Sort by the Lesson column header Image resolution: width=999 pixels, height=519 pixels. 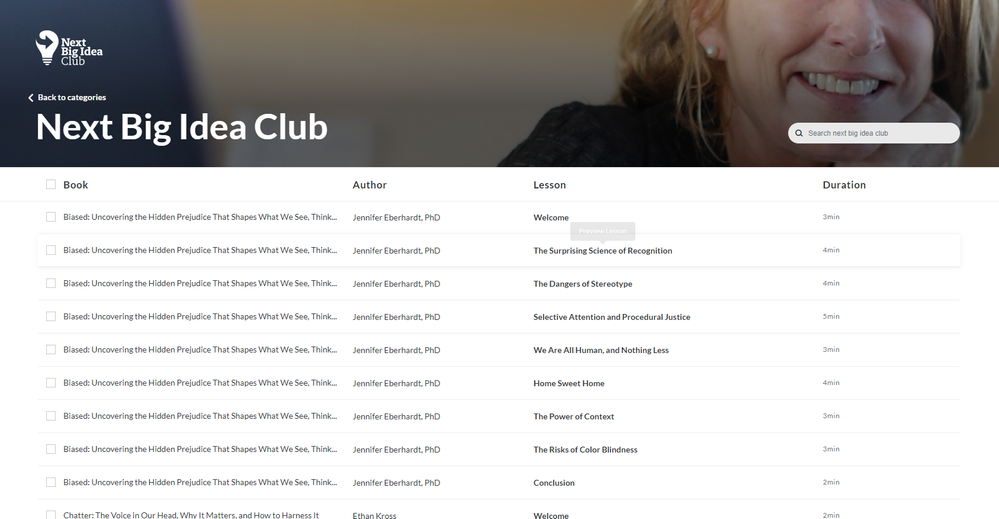[x=549, y=185]
